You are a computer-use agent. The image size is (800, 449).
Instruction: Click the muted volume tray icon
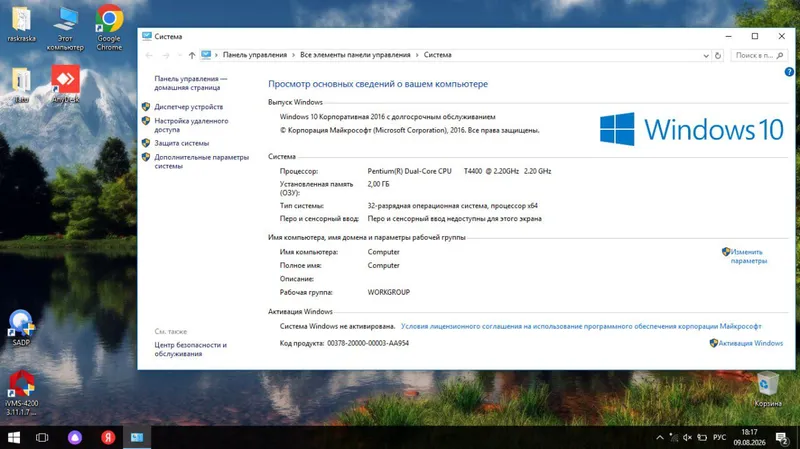[688, 437]
